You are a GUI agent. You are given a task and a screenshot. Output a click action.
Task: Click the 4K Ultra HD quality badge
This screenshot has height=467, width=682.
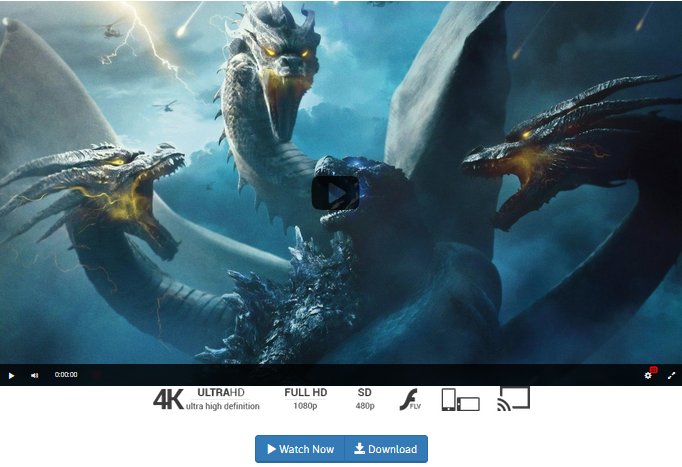point(207,399)
